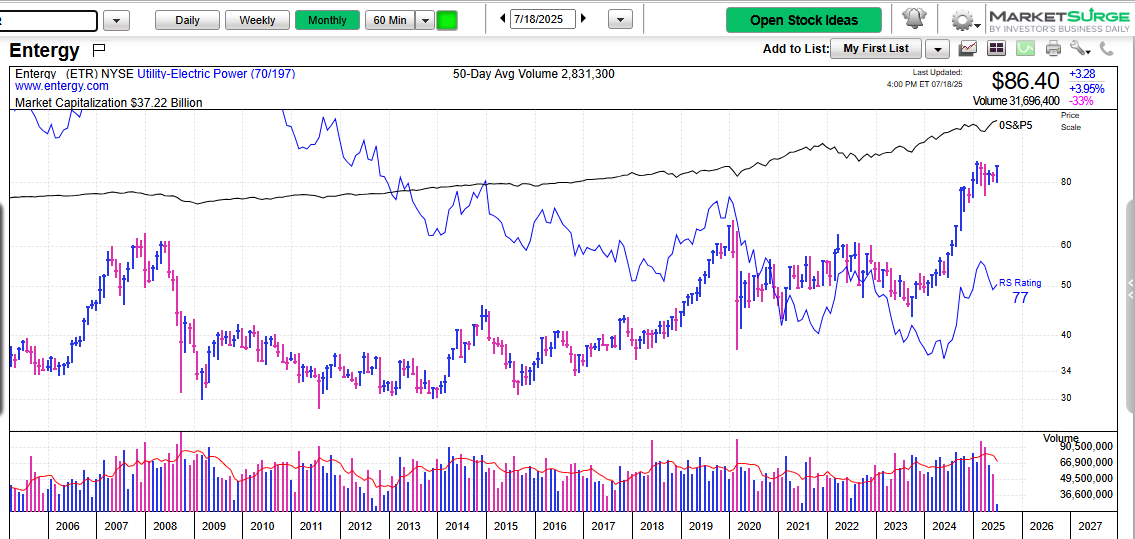
Task: Open the wrench tools menu
Action: click(1079, 48)
